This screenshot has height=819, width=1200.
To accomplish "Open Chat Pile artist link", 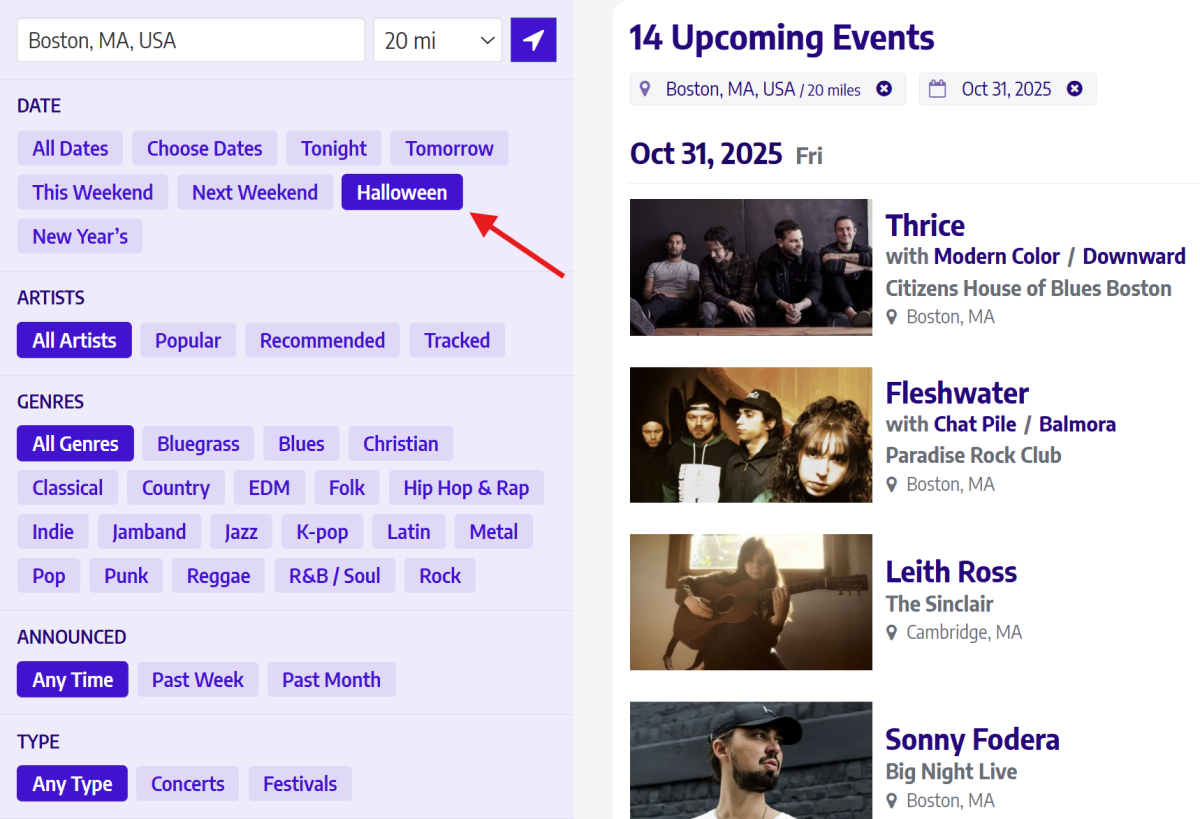I will click(975, 424).
